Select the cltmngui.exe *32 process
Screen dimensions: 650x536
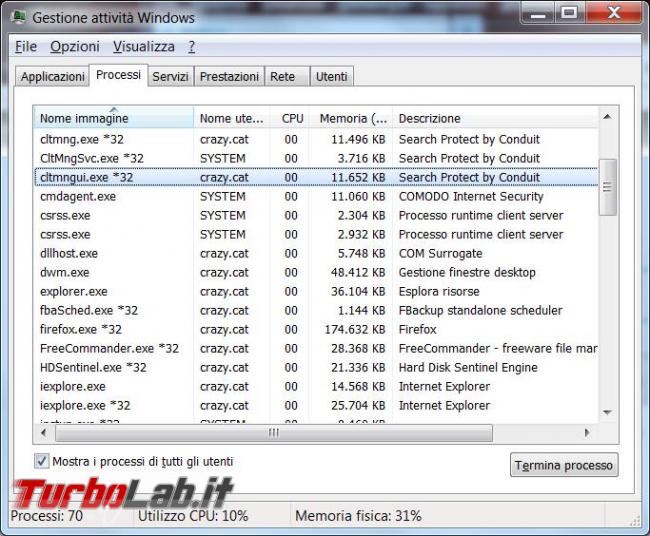click(x=316, y=177)
